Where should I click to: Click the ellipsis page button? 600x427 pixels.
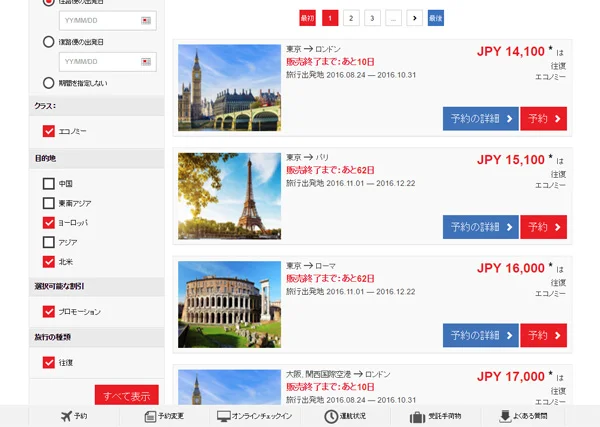coord(393,18)
